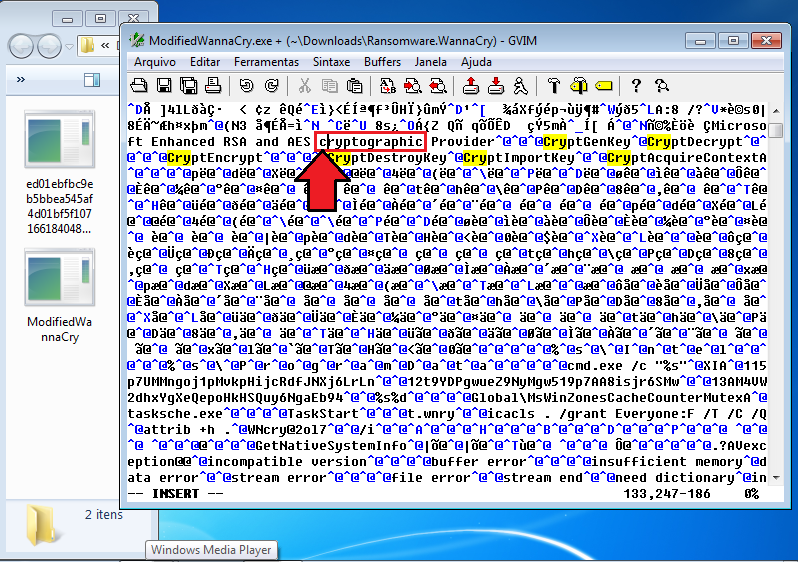The height and width of the screenshot is (562, 798).
Task: Open the Ajuda menu
Action: tap(476, 62)
